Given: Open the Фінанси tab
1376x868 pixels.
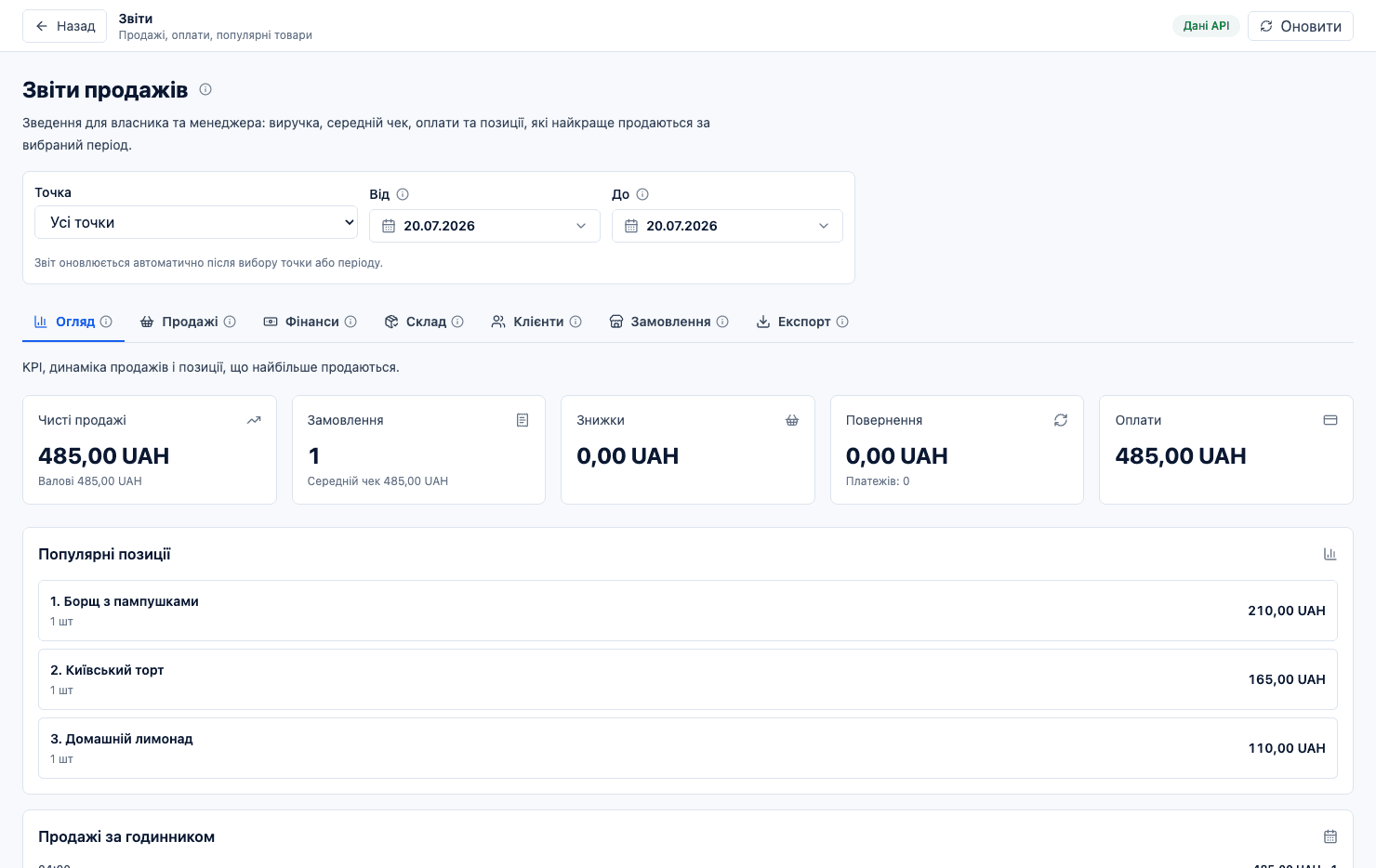Looking at the screenshot, I should click(310, 322).
